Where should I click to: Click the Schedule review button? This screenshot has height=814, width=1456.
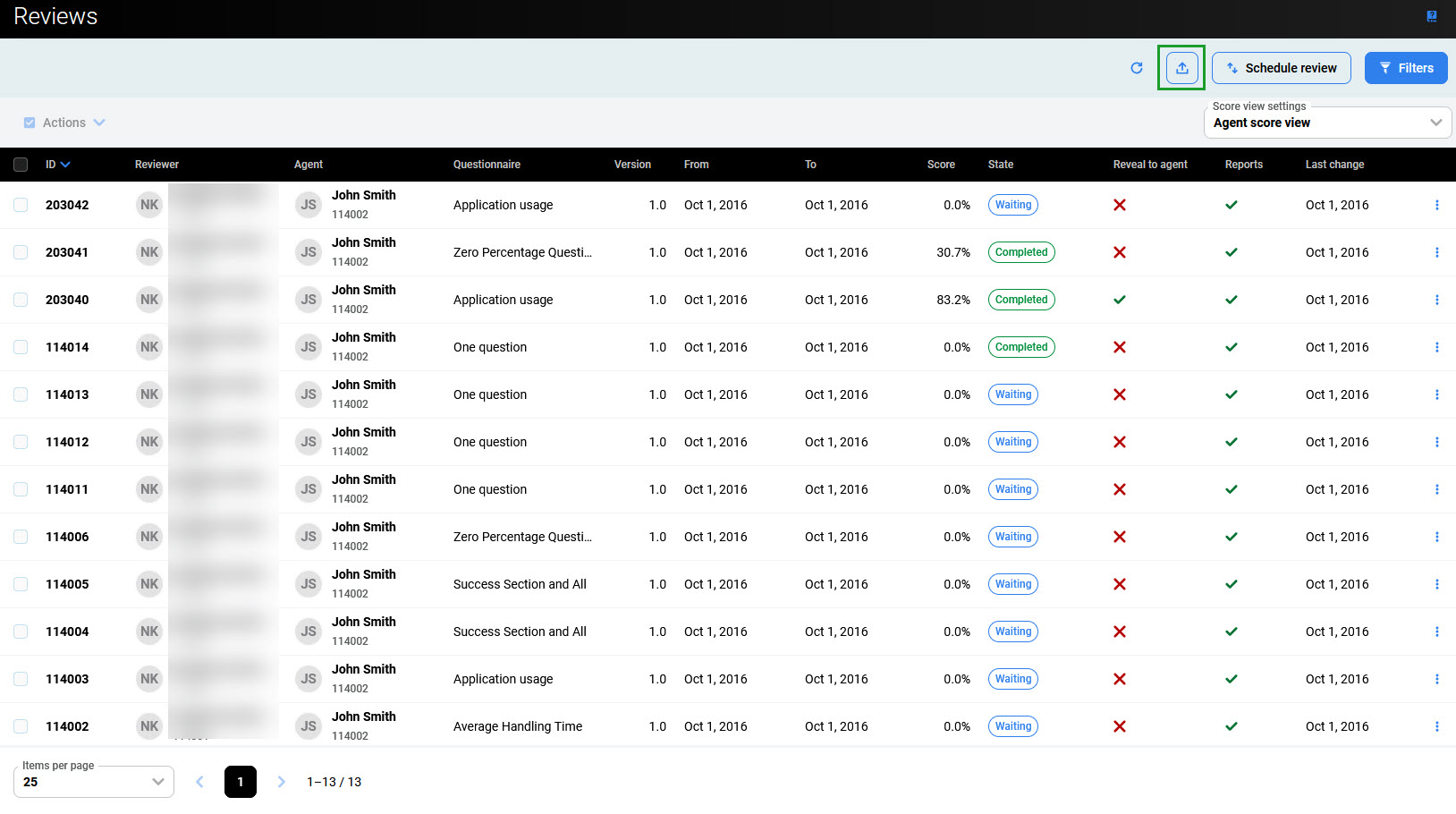click(x=1281, y=68)
